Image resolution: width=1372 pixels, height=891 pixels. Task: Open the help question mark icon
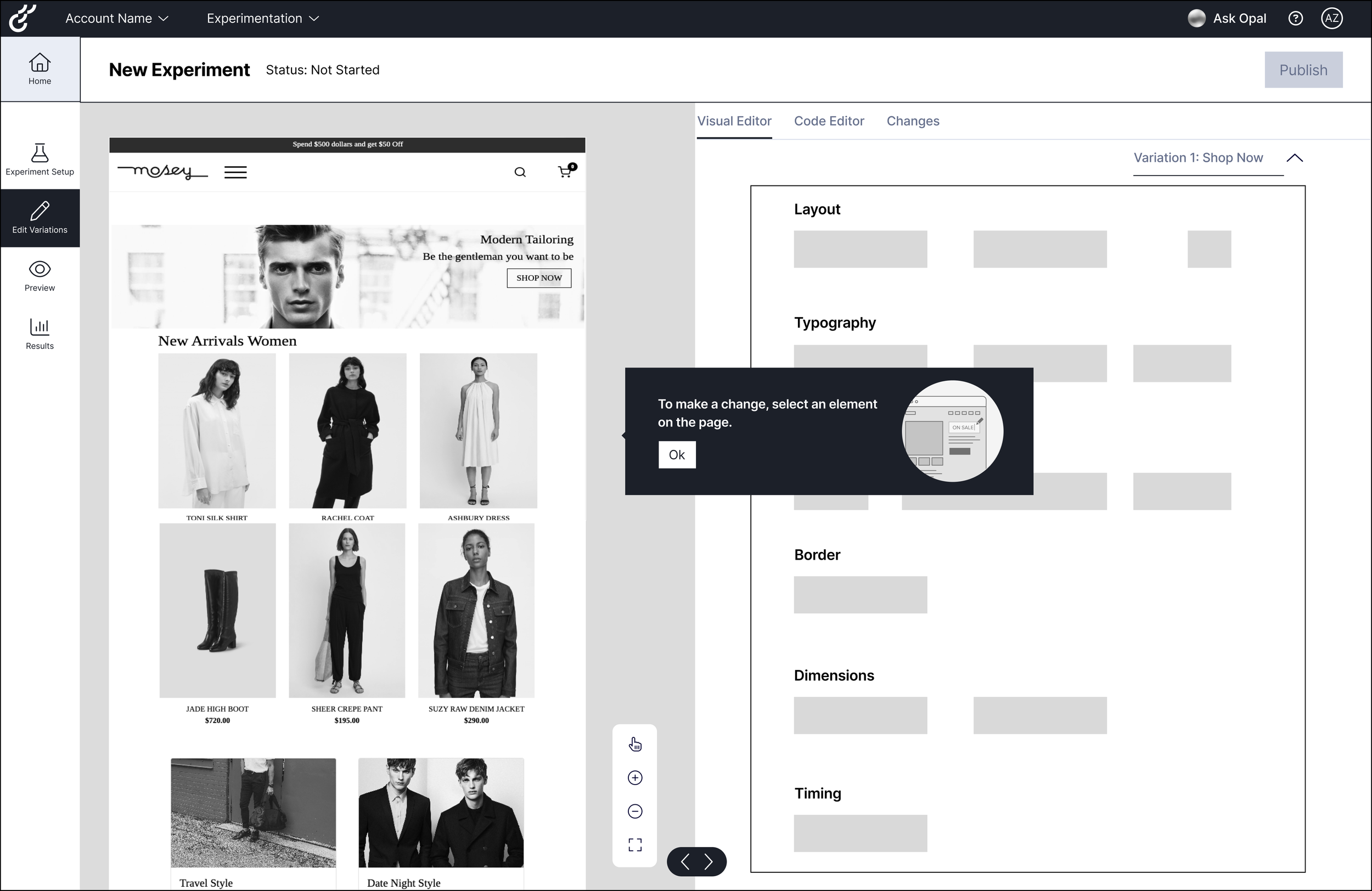pyautogui.click(x=1295, y=19)
